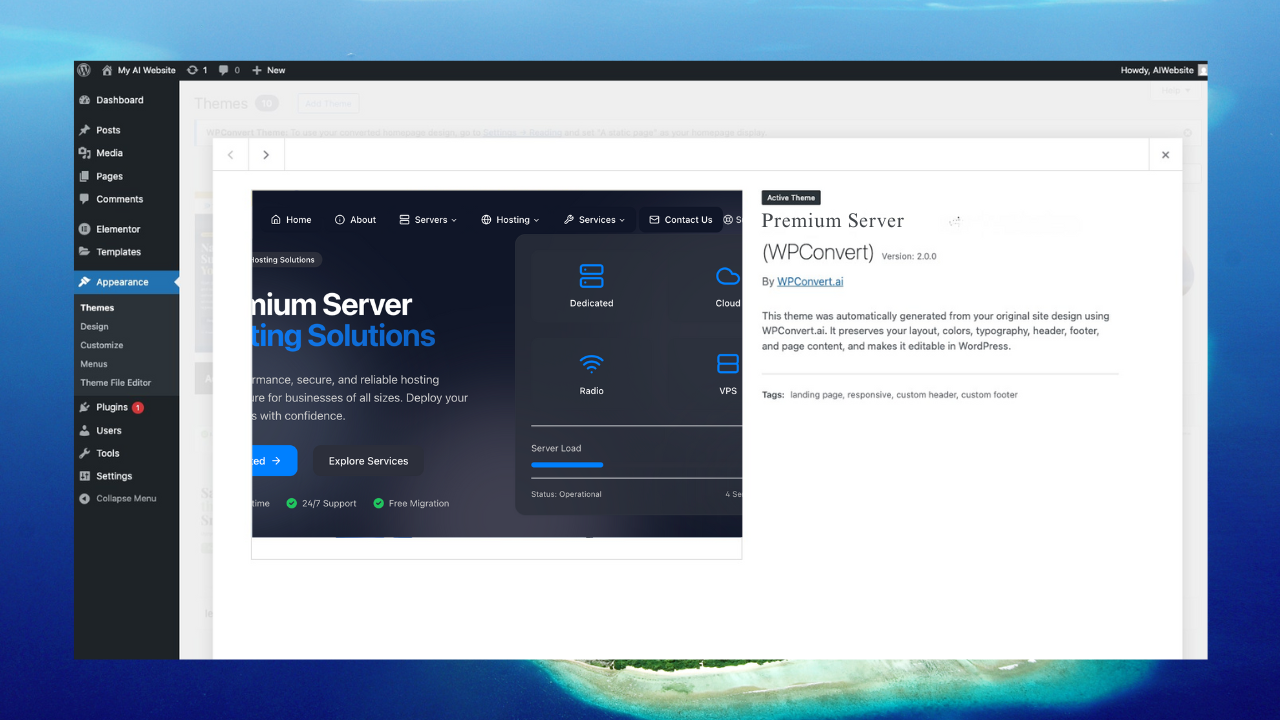Click the Elementor icon in sidebar
The height and width of the screenshot is (720, 1280).
pyautogui.click(x=85, y=229)
